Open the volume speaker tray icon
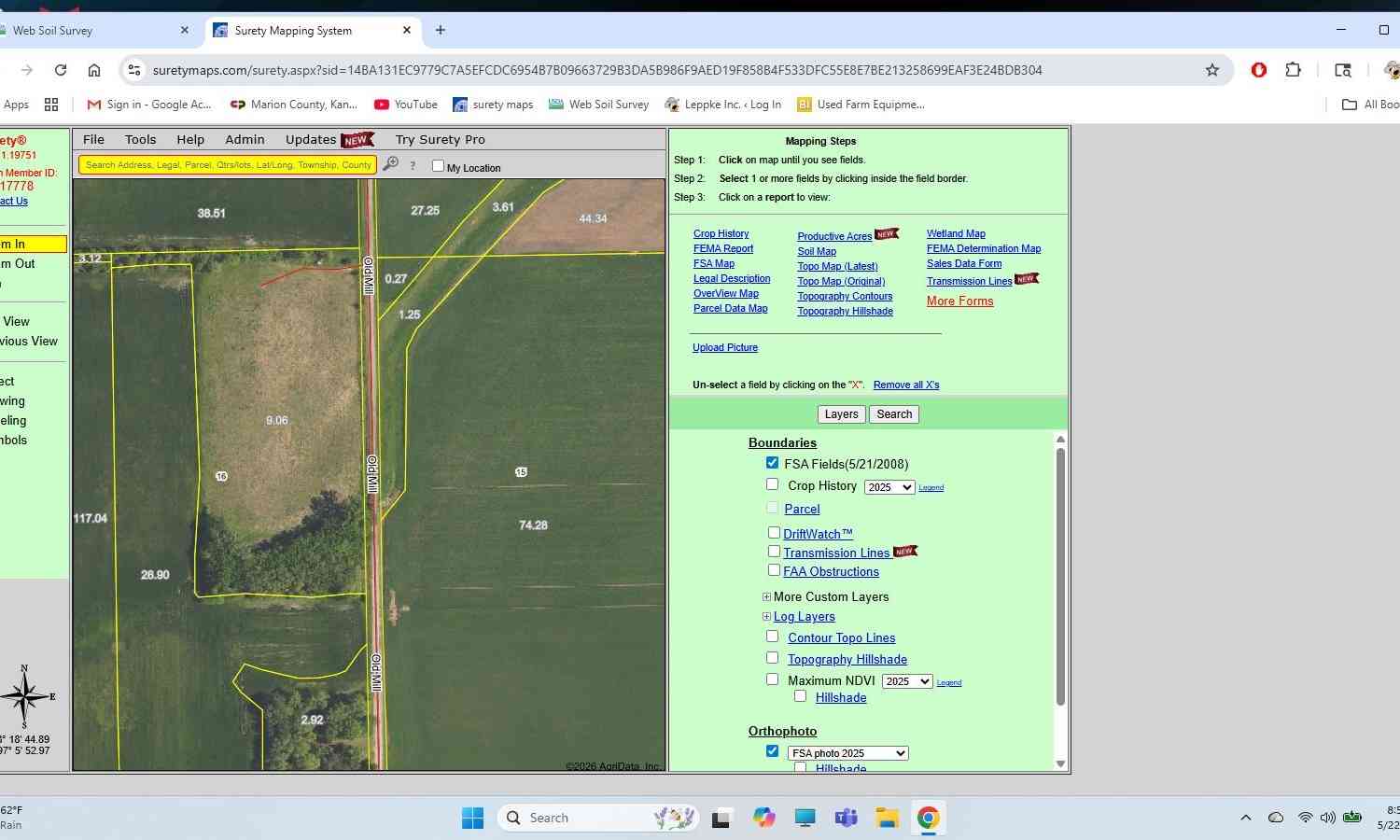The width and height of the screenshot is (1400, 840). (x=1327, y=818)
